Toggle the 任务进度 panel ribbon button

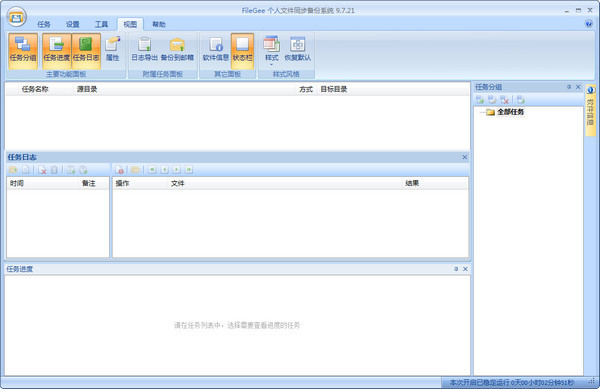coord(57,50)
